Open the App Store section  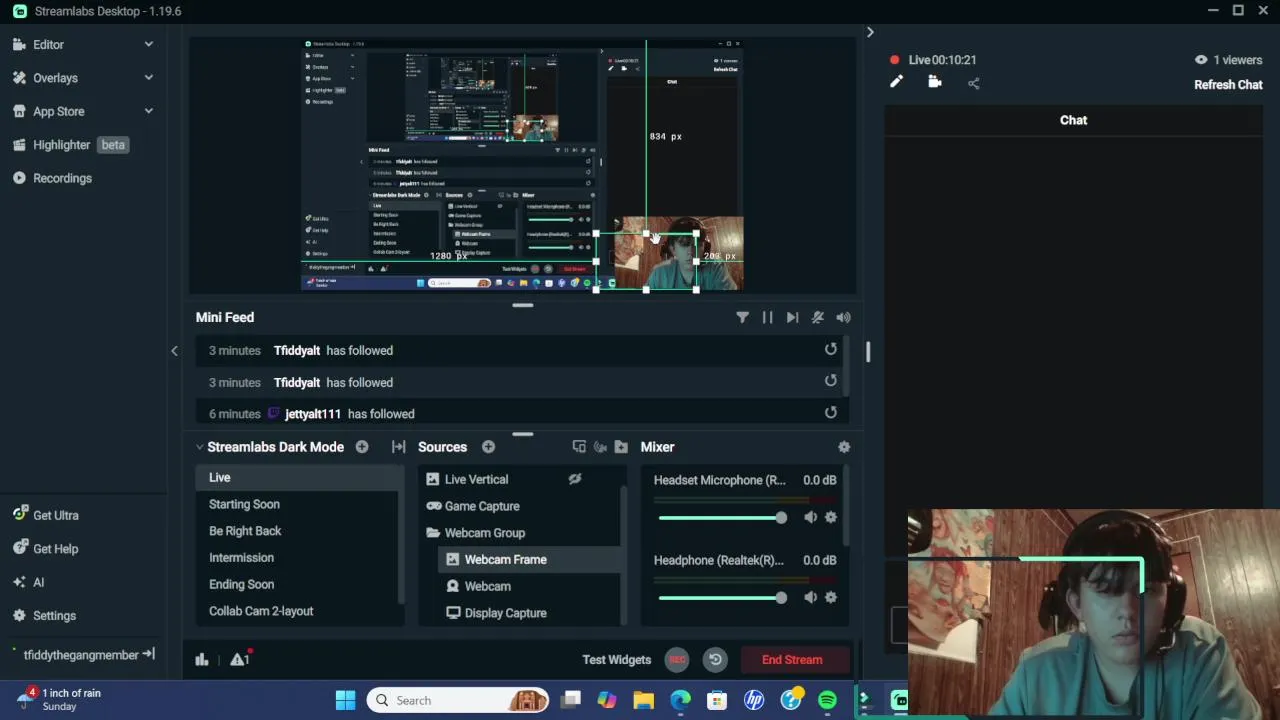point(58,111)
